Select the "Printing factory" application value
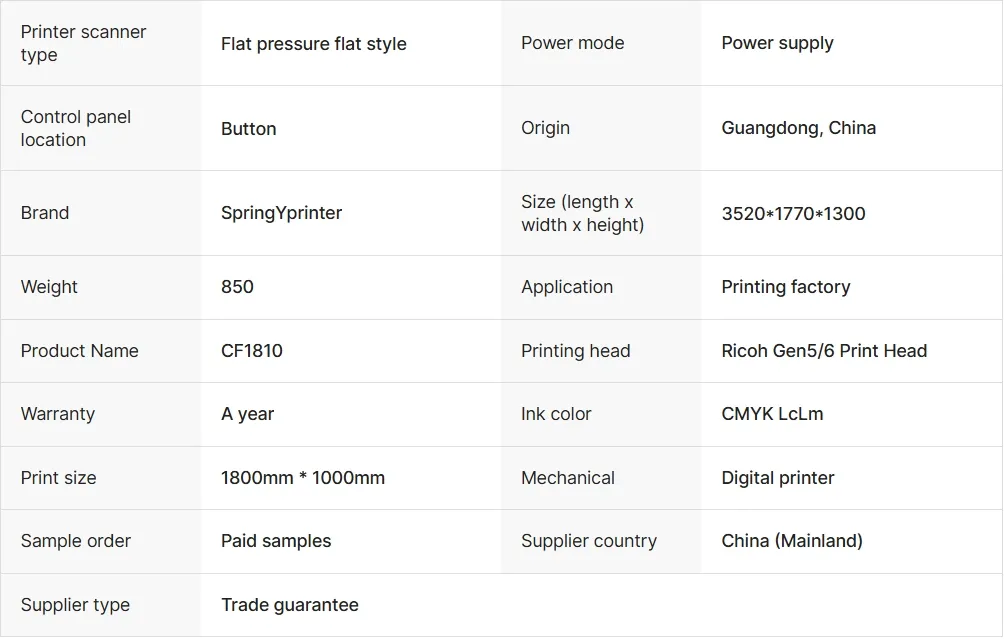The height and width of the screenshot is (639, 1004). 785,287
